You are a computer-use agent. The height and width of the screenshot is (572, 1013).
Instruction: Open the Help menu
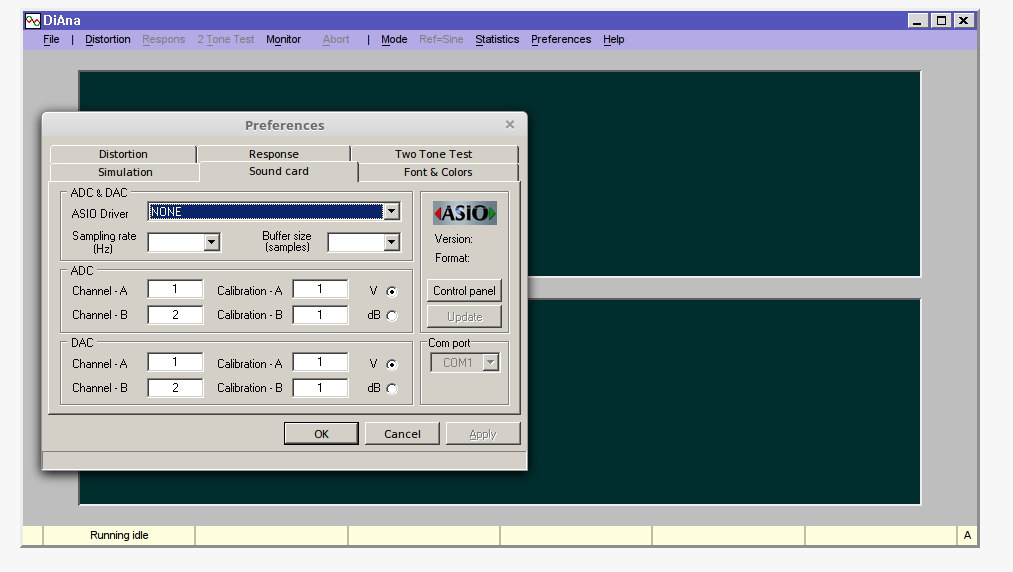(x=614, y=39)
